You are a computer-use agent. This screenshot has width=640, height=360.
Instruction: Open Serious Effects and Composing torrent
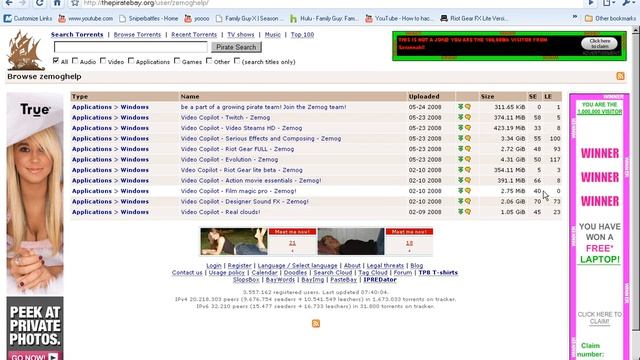(261, 138)
